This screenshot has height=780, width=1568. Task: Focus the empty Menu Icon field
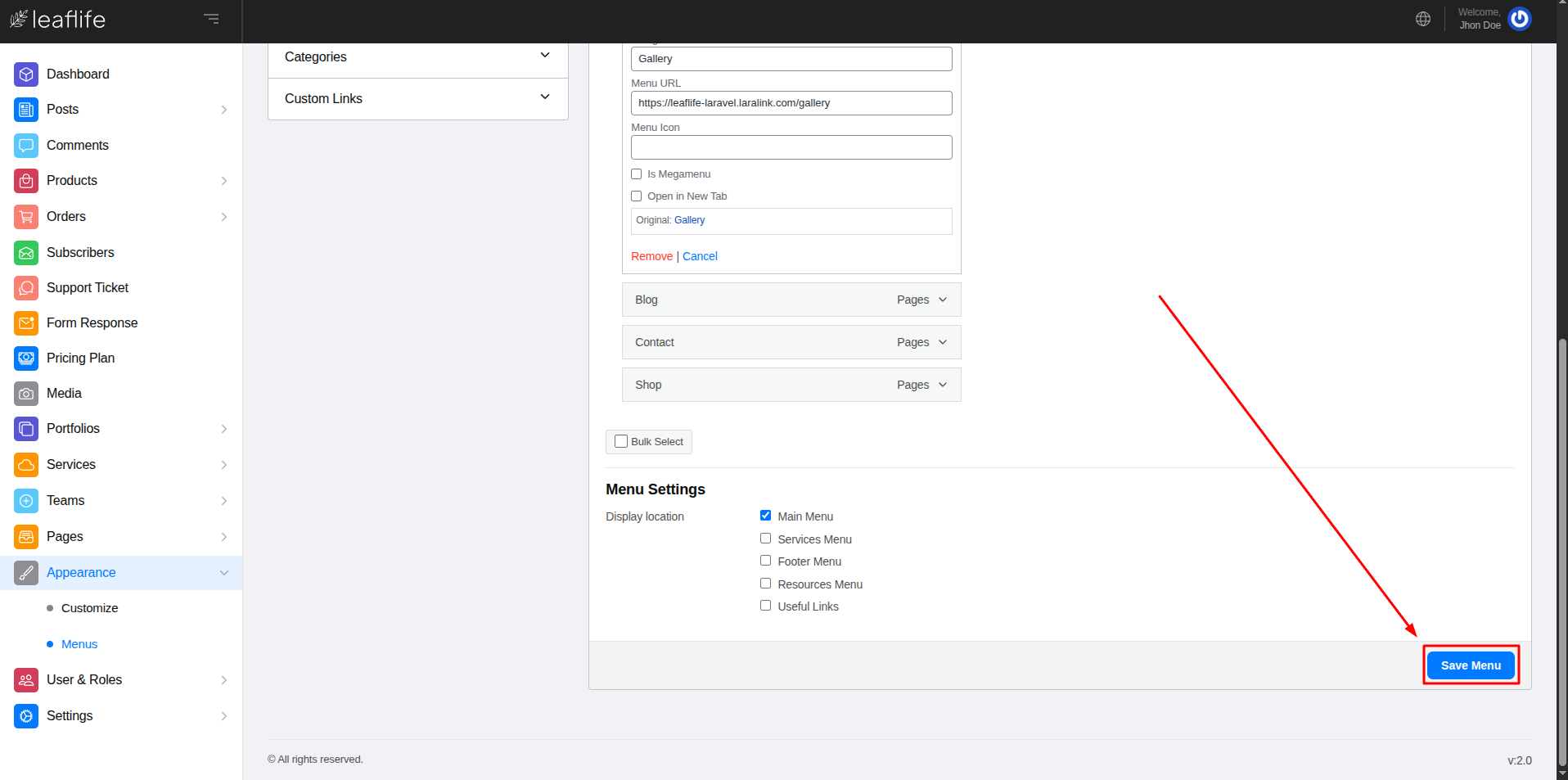(791, 147)
